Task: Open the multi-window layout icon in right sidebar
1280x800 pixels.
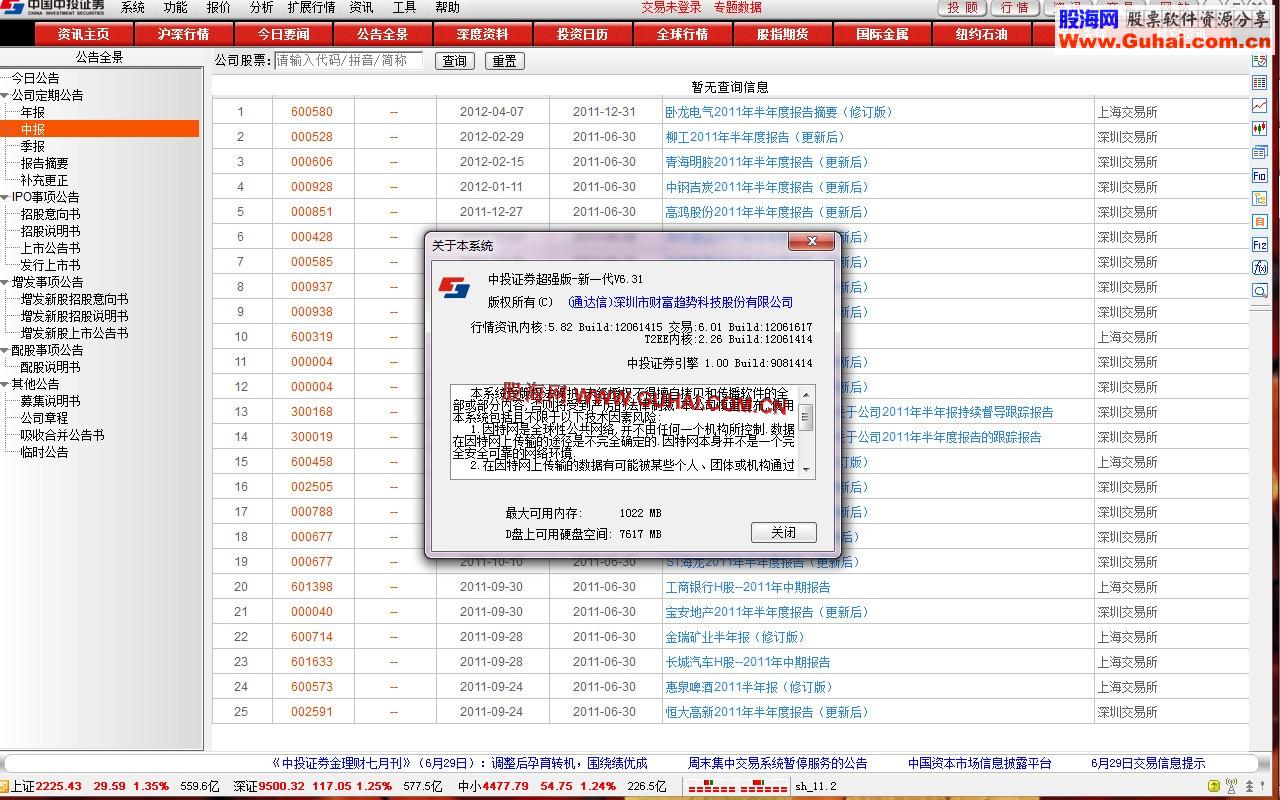Action: coord(1260,152)
